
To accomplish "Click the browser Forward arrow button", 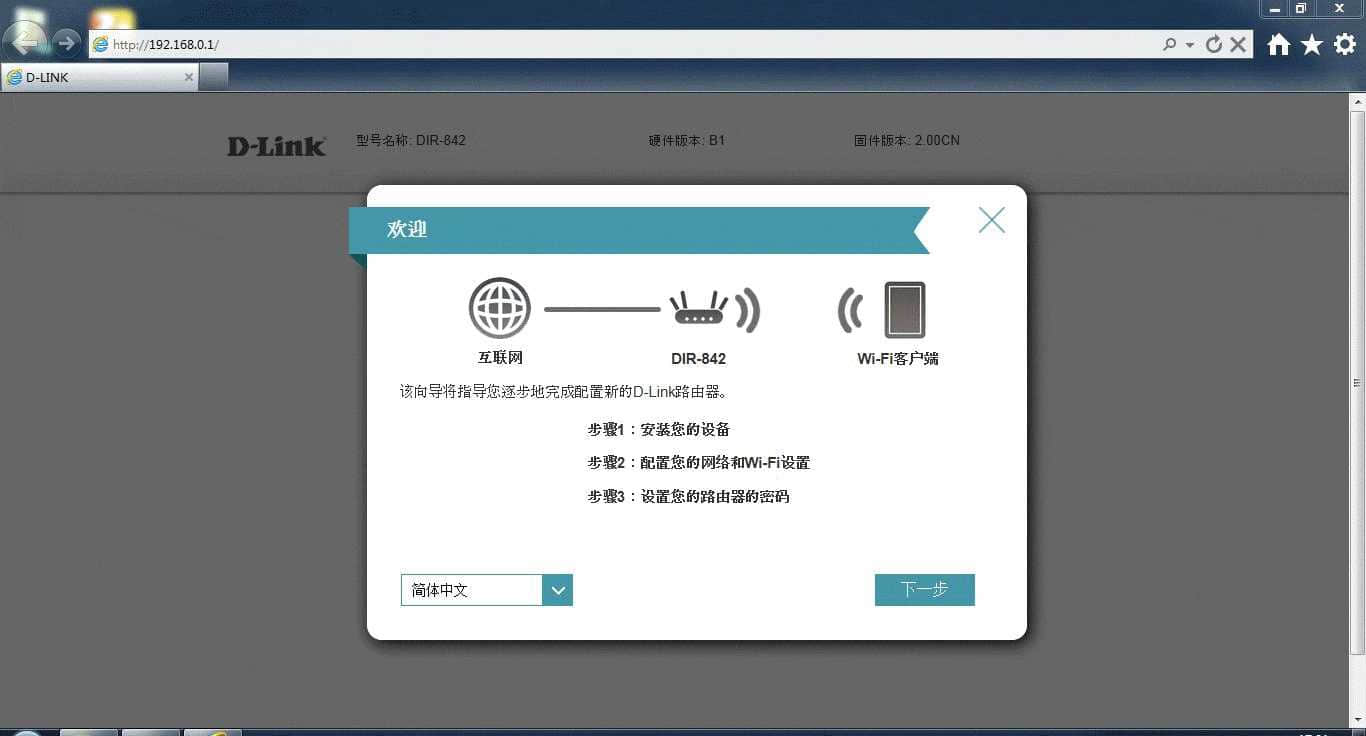I will [67, 43].
